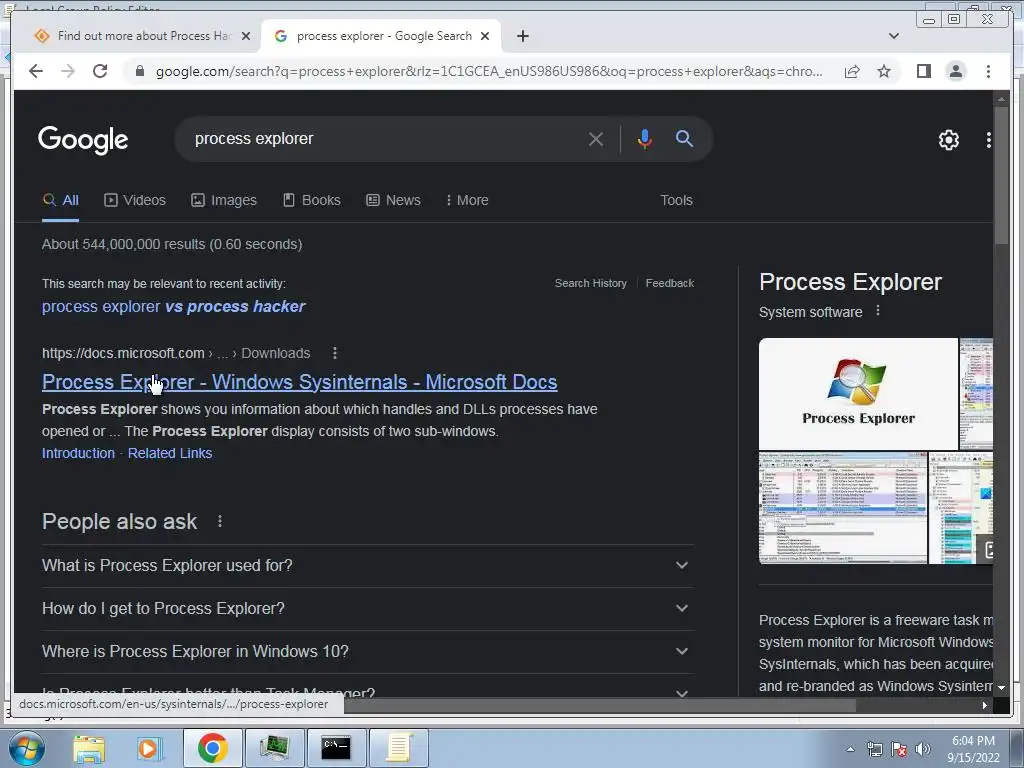Image resolution: width=1024 pixels, height=768 pixels.
Task: Click the magnifier search button
Action: (684, 138)
